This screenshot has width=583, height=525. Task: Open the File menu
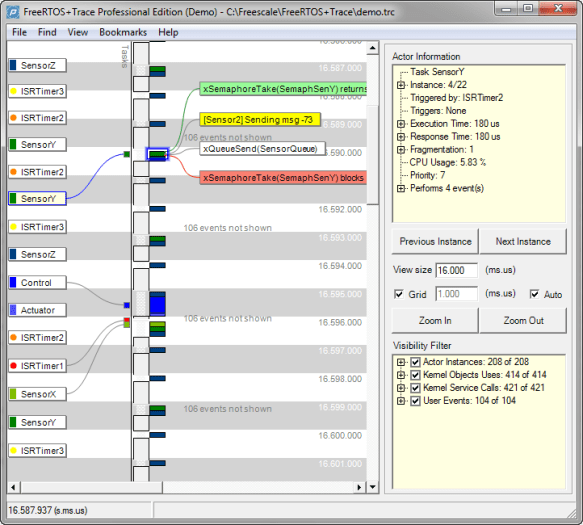[19, 32]
